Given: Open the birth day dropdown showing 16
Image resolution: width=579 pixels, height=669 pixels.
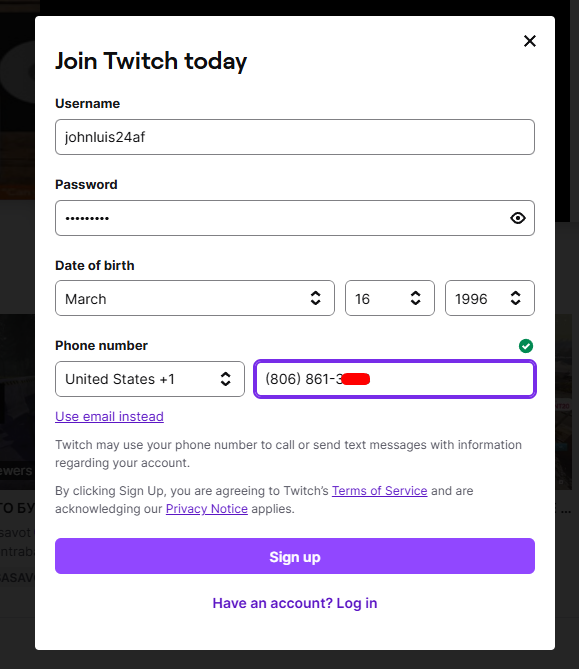Looking at the screenshot, I should [390, 298].
